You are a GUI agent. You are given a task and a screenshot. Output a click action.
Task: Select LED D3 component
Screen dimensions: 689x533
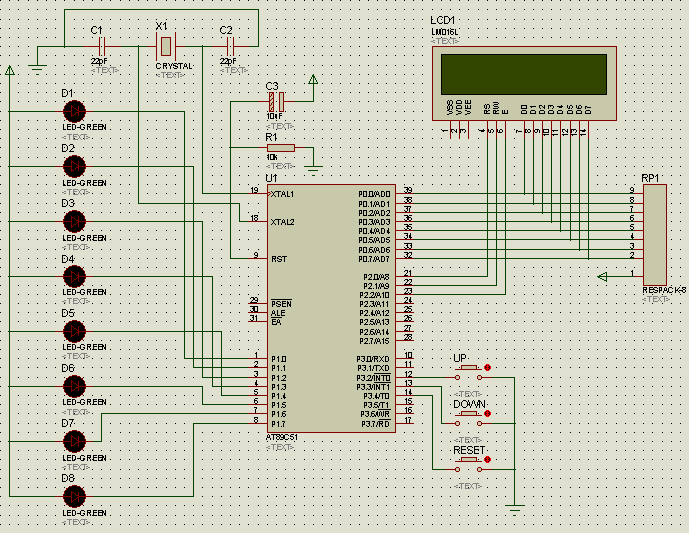[74, 221]
